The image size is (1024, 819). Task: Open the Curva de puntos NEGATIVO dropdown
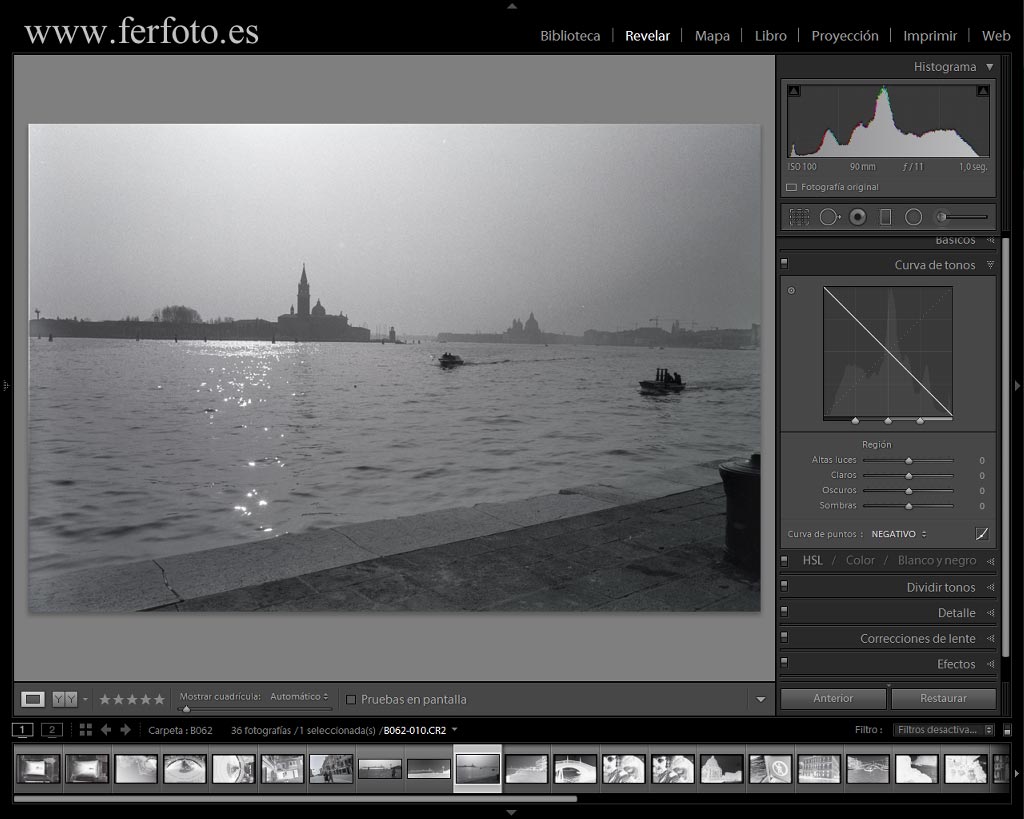pos(899,534)
